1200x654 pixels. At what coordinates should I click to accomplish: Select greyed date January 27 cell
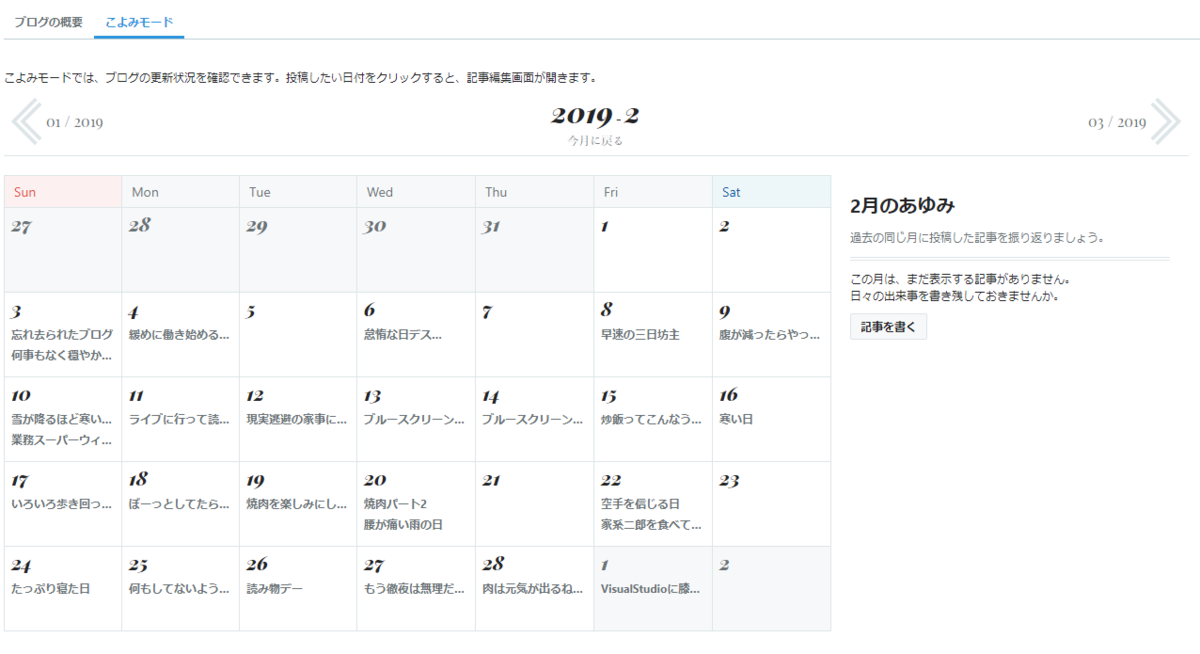(x=63, y=250)
